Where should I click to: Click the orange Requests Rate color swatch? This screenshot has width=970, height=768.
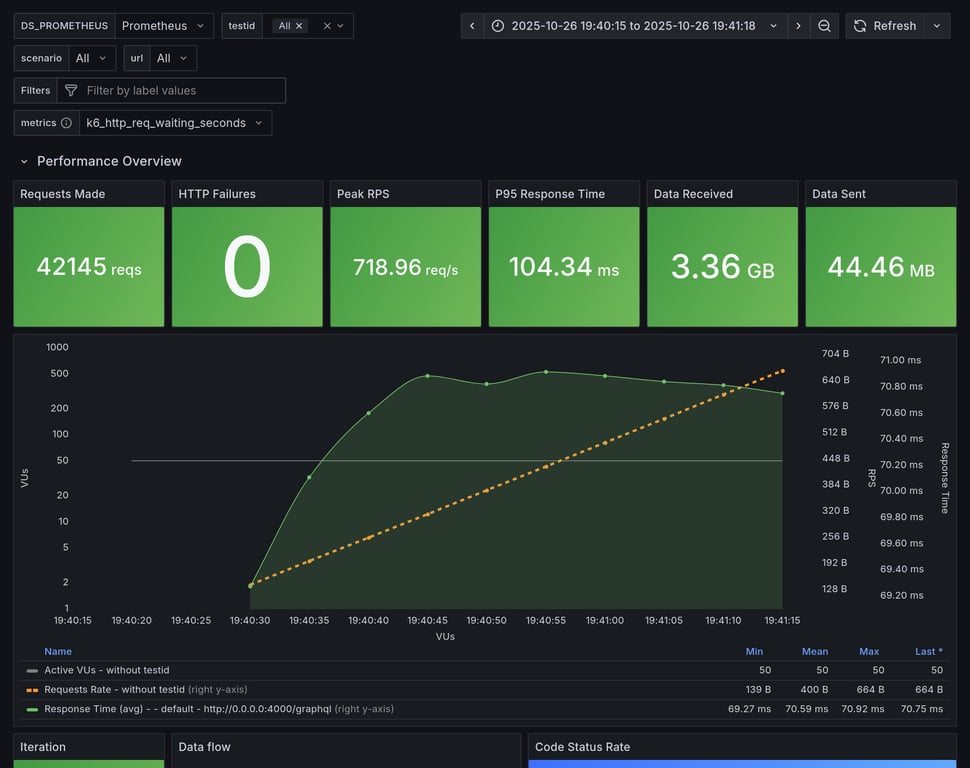point(32,689)
